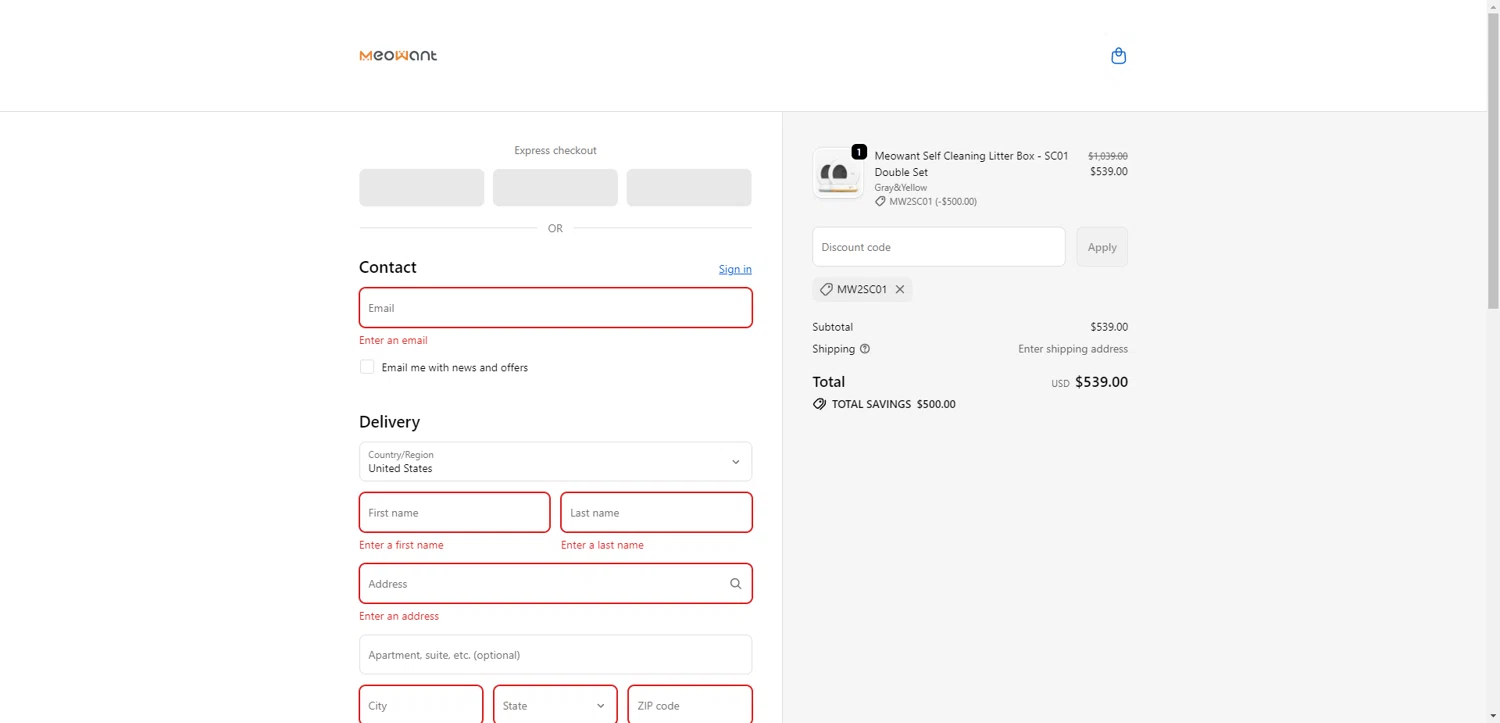The width and height of the screenshot is (1500, 723).
Task: Click into the Address field
Action: pos(555,584)
